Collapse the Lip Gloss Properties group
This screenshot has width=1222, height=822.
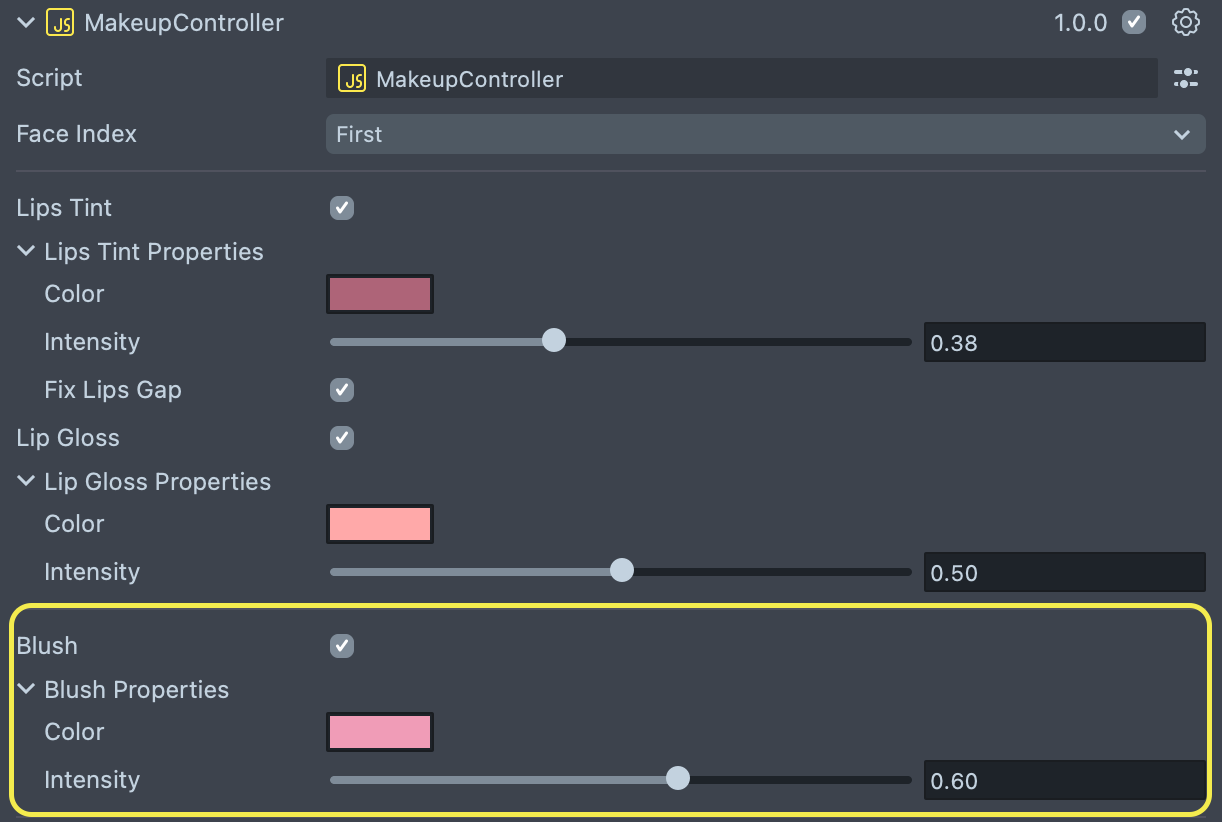point(26,482)
